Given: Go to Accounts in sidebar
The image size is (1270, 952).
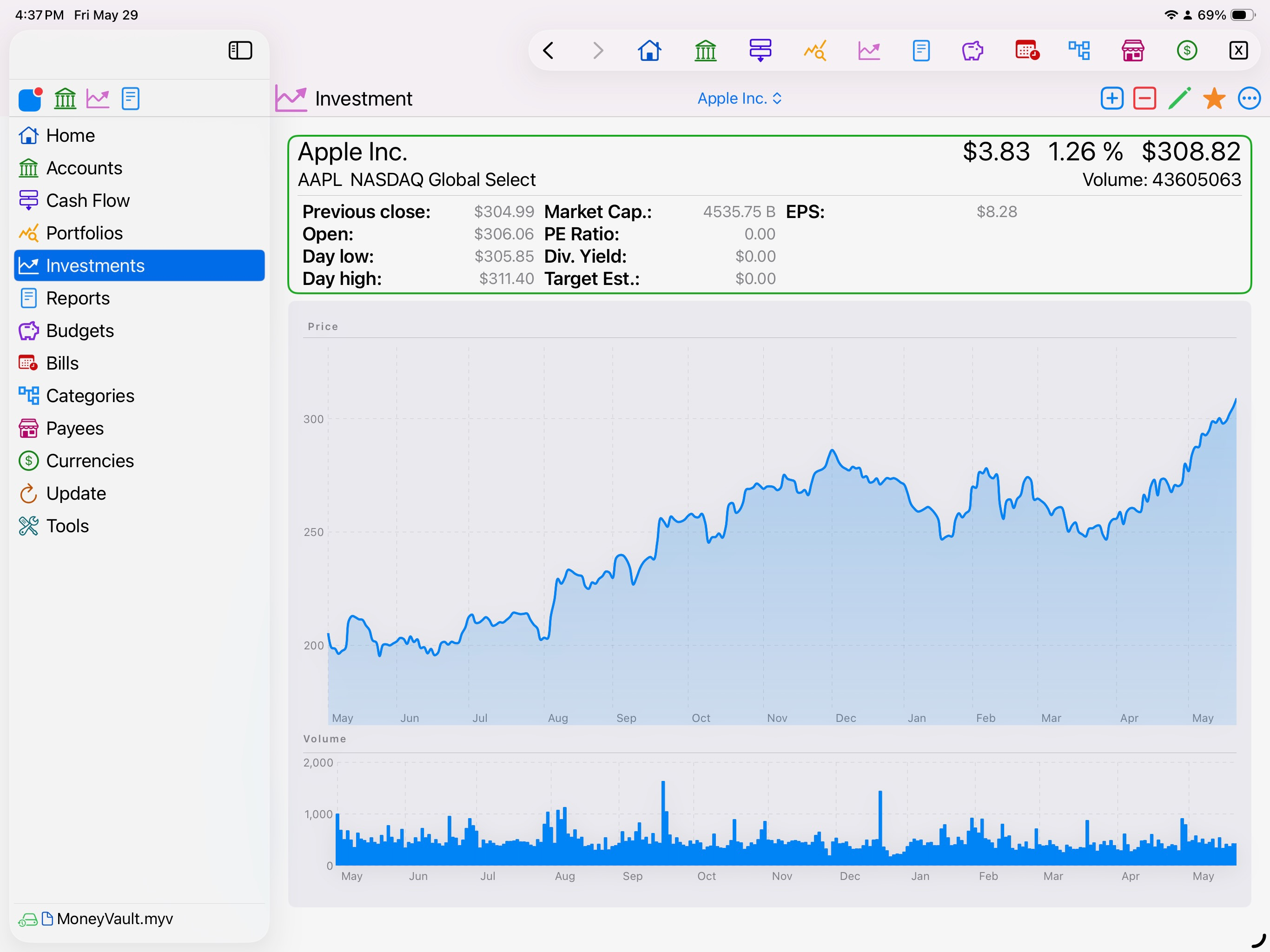Looking at the screenshot, I should point(139,168).
